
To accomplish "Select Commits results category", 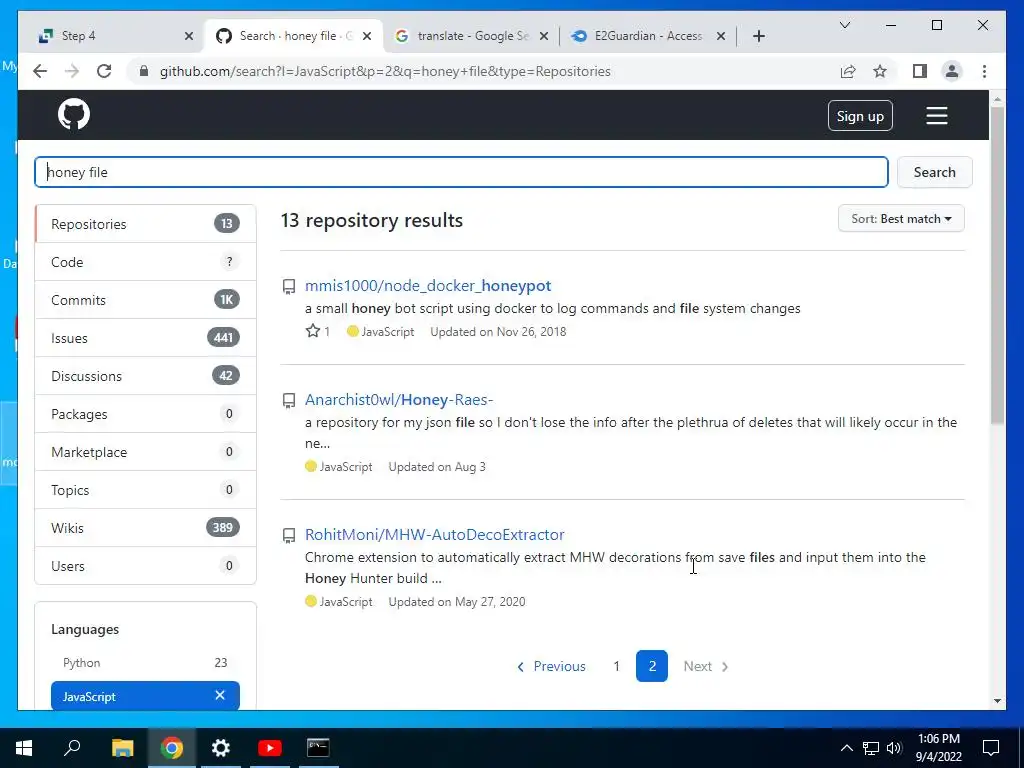I will pyautogui.click(x=145, y=300).
